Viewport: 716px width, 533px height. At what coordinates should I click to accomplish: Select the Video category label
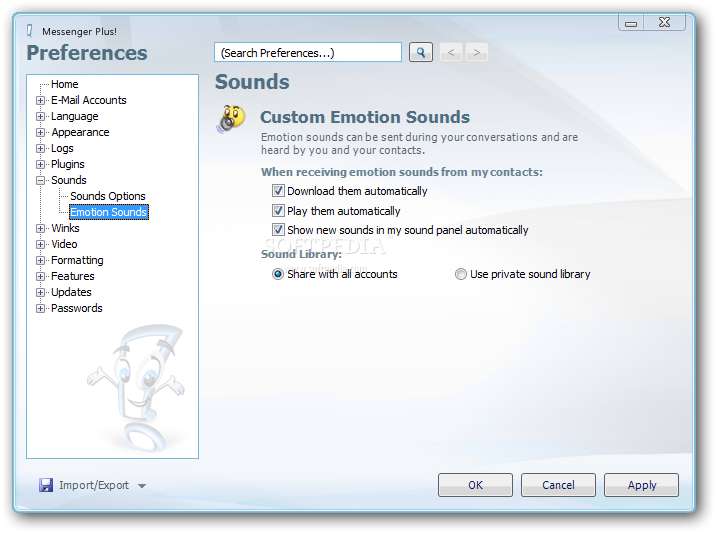coord(64,244)
